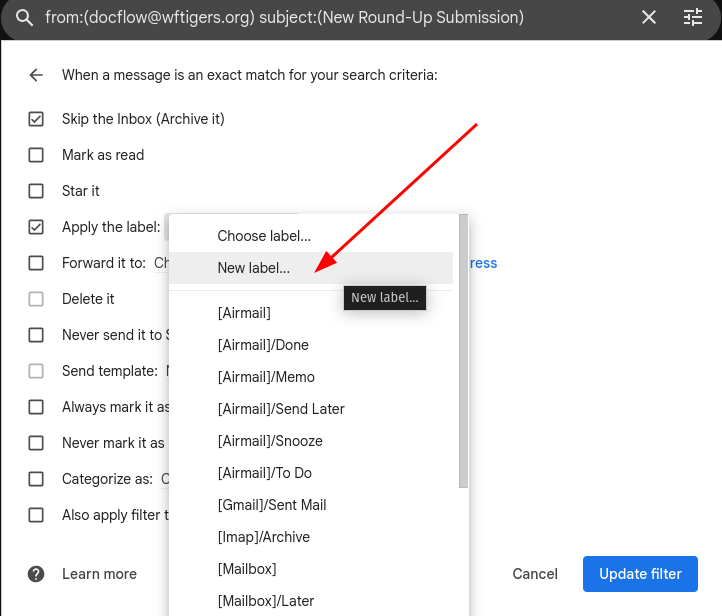722x616 pixels.
Task: Click into the search query field
Action: pyautogui.click(x=284, y=17)
